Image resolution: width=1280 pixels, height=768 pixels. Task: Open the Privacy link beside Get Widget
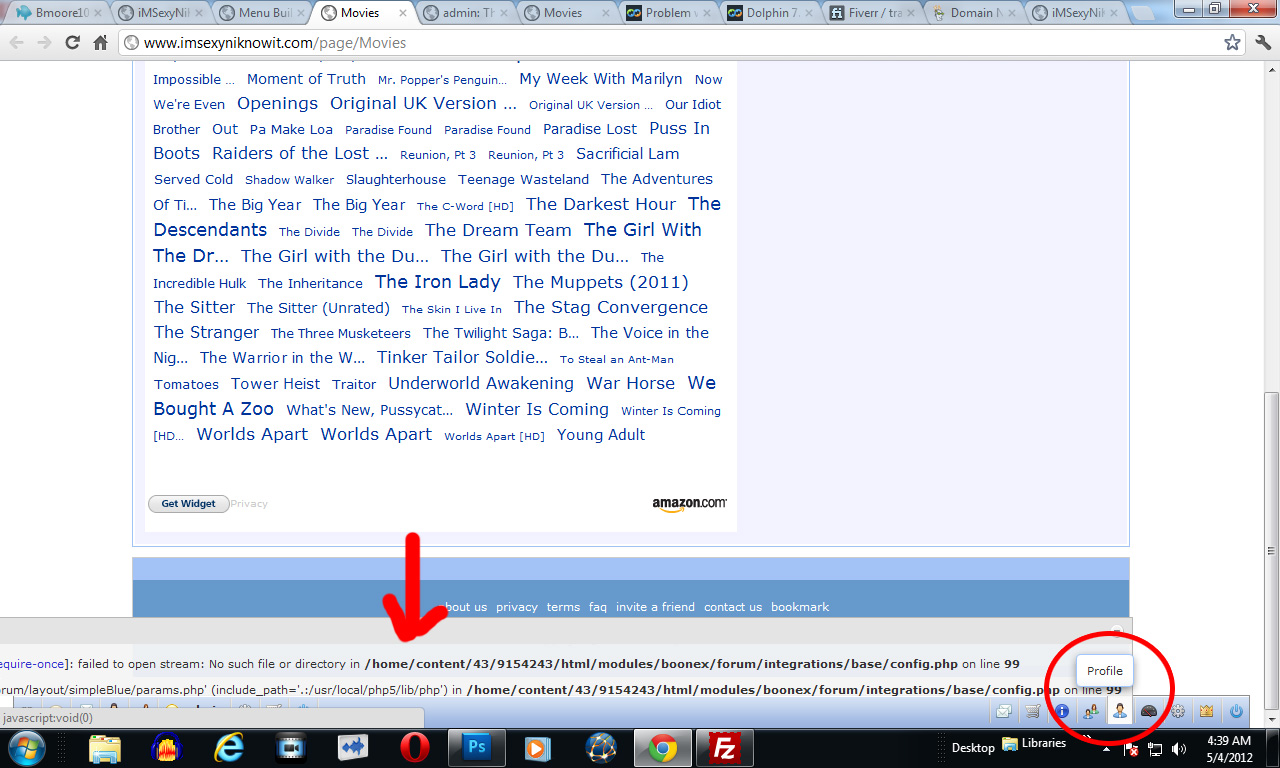click(x=249, y=504)
